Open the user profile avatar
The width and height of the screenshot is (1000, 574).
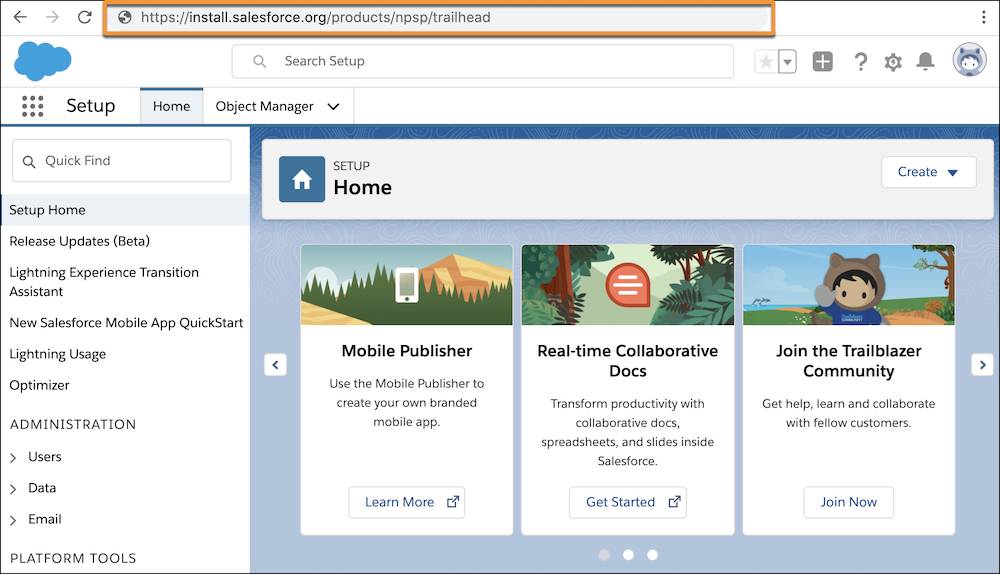click(x=969, y=61)
